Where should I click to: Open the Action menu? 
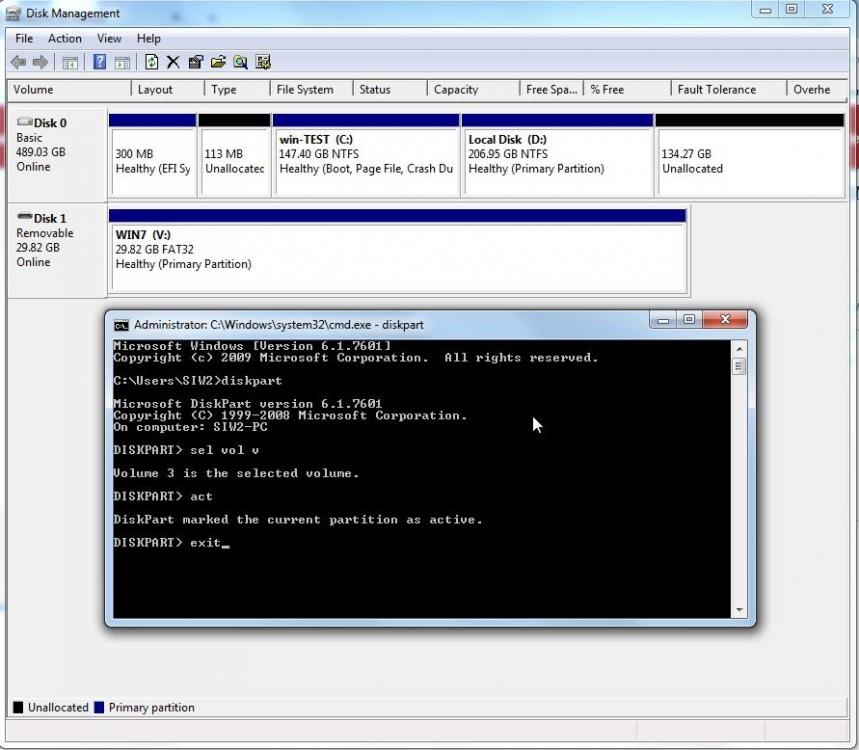[x=65, y=38]
